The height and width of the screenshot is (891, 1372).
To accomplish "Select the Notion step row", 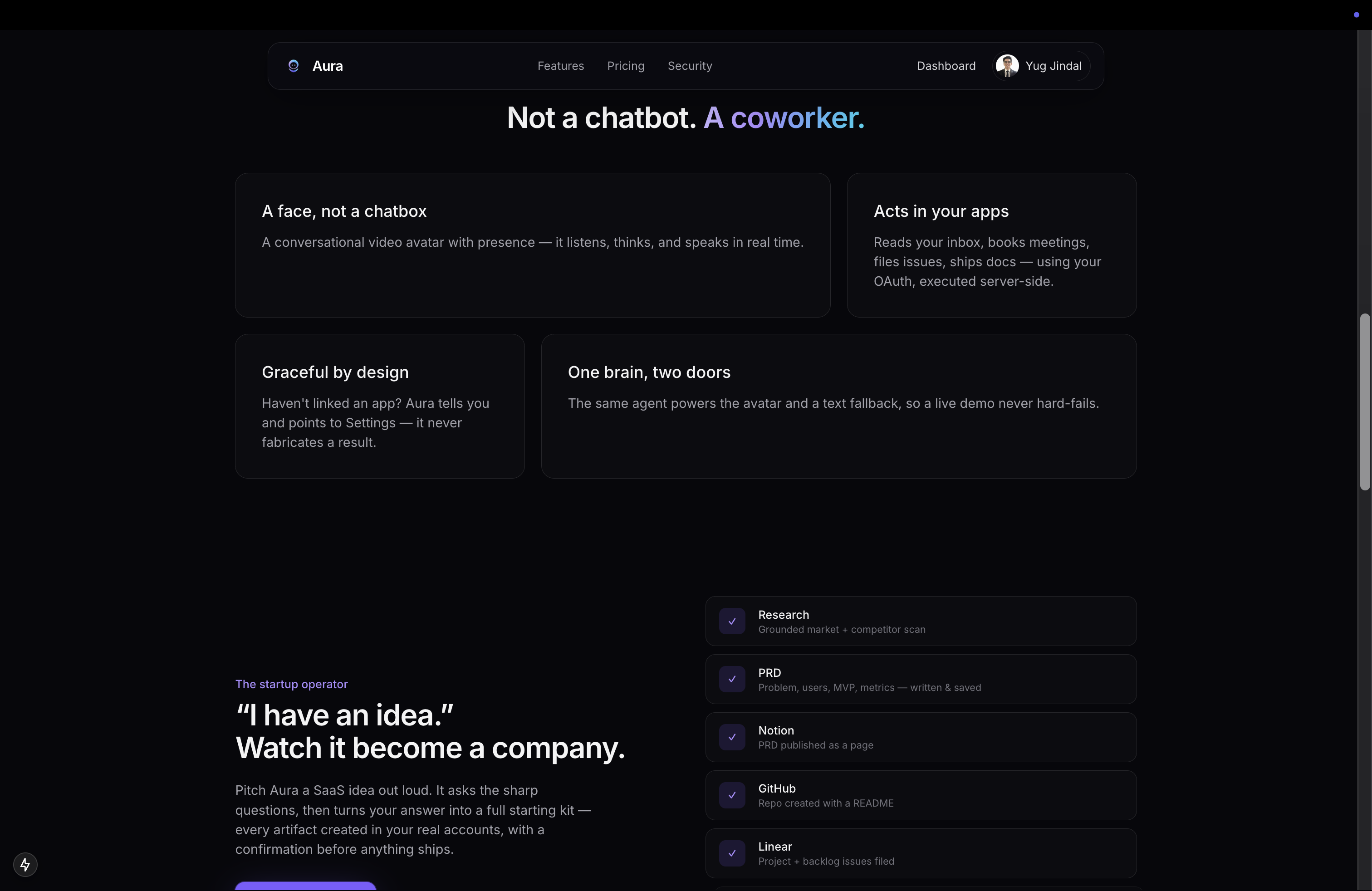I will click(x=921, y=737).
